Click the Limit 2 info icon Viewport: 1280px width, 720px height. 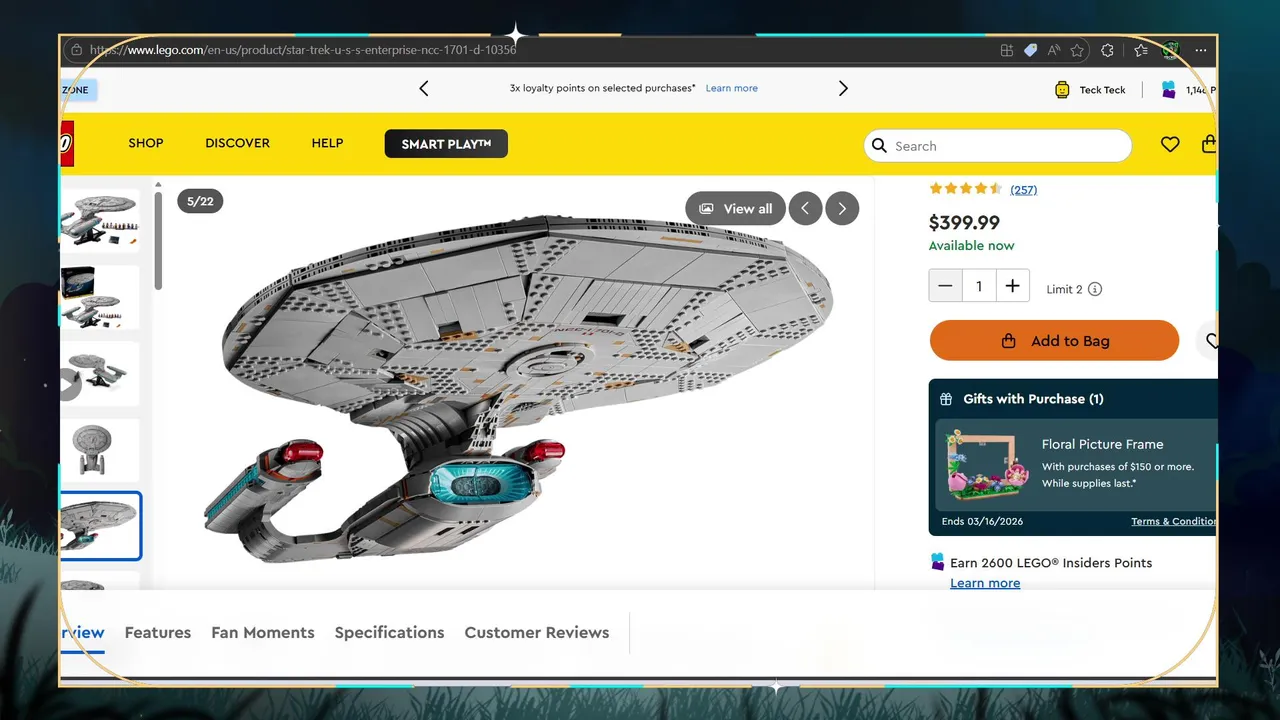pos(1095,289)
